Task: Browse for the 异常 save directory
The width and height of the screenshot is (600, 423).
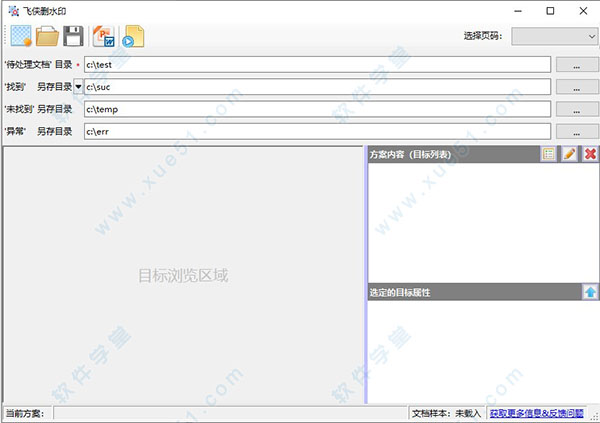Action: pyautogui.click(x=577, y=131)
